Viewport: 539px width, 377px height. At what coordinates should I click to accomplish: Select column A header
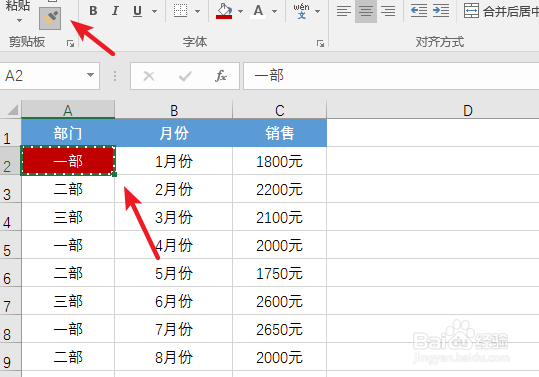click(x=68, y=110)
